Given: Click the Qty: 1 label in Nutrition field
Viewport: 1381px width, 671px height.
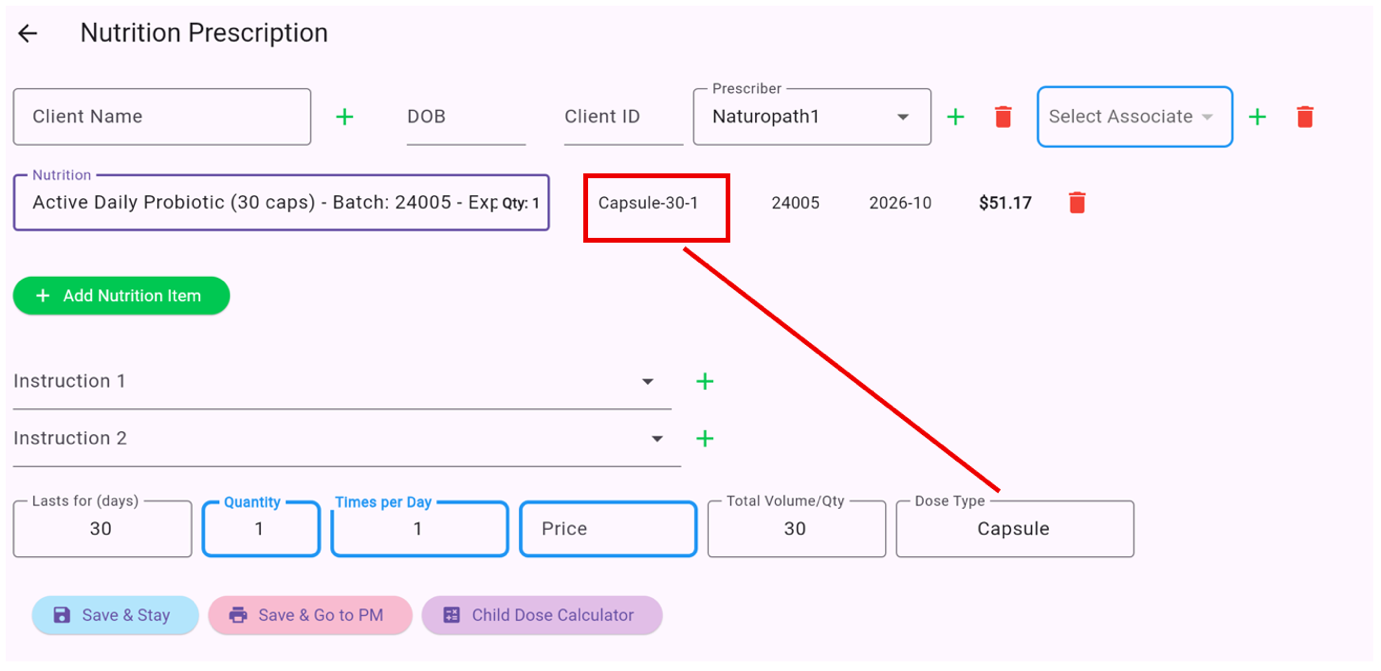Looking at the screenshot, I should [521, 204].
